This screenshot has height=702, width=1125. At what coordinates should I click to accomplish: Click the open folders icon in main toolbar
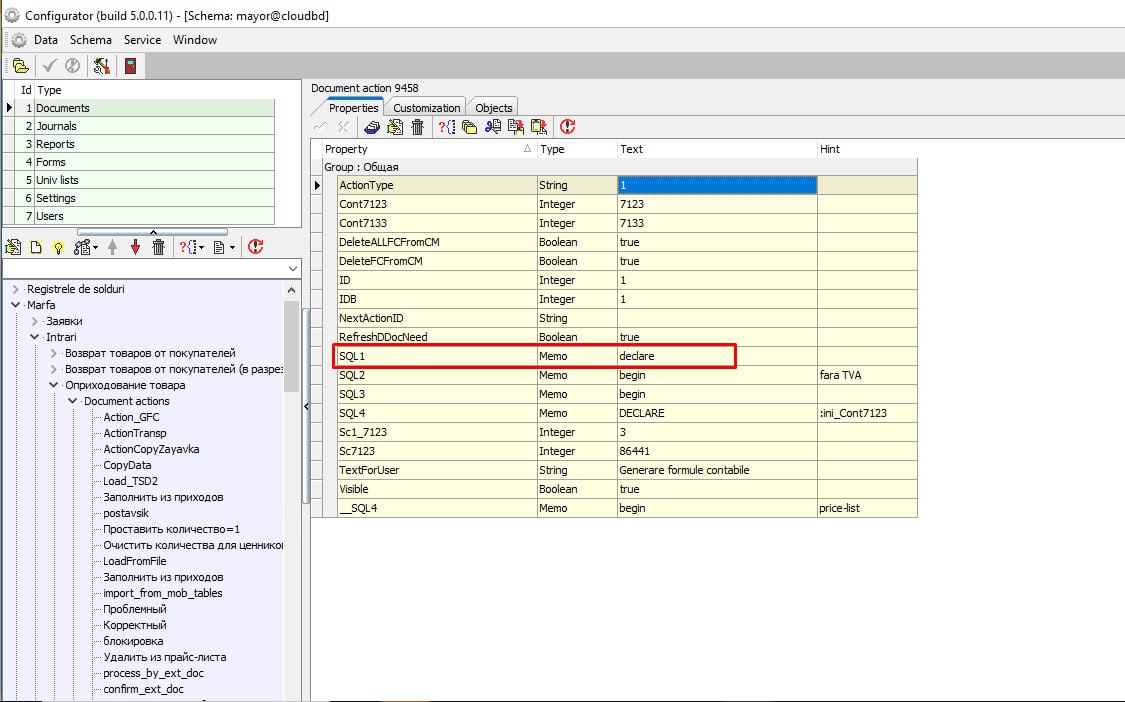click(21, 66)
